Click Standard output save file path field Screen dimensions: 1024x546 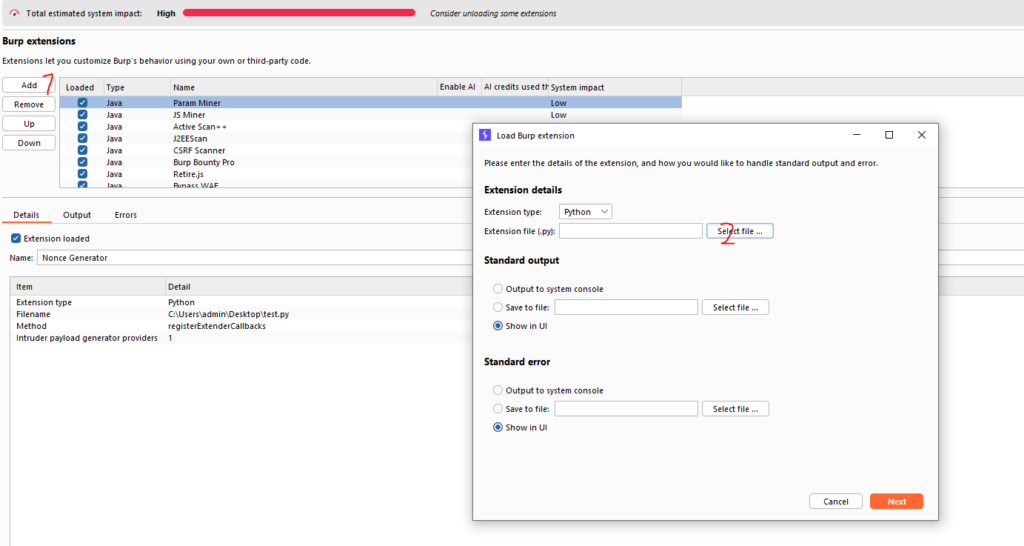tap(626, 307)
